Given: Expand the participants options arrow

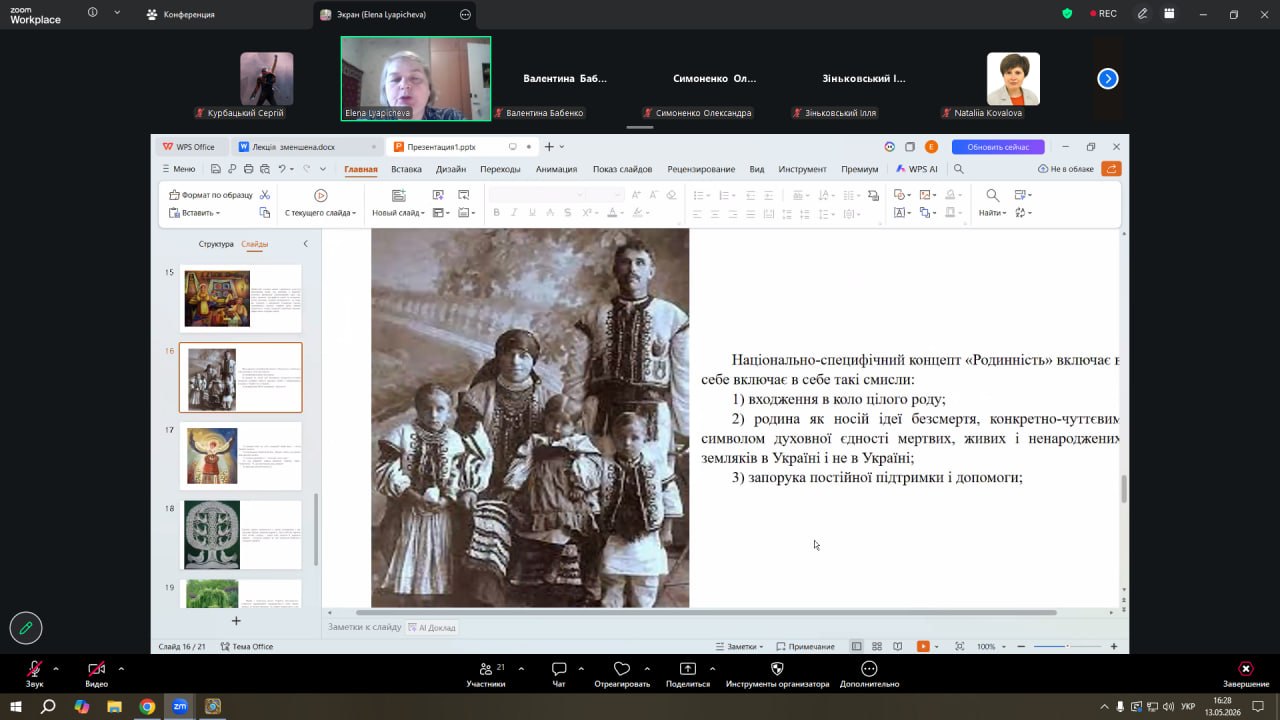Looking at the screenshot, I should click(521, 668).
